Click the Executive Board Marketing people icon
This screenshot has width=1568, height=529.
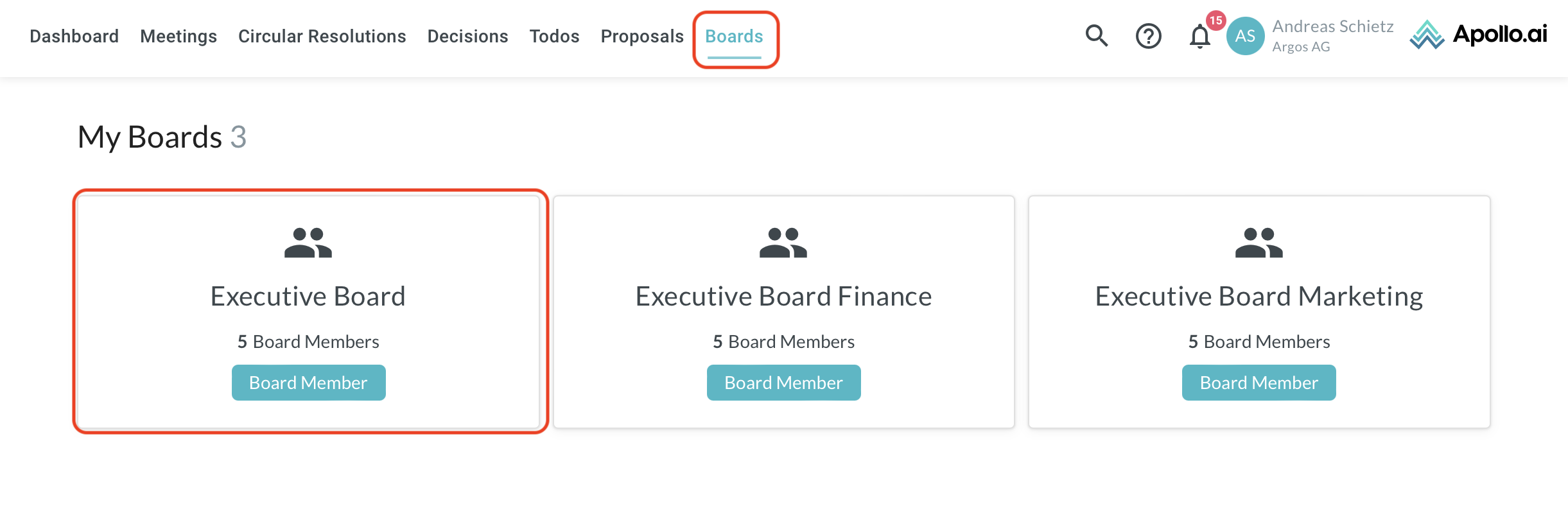click(x=1259, y=243)
